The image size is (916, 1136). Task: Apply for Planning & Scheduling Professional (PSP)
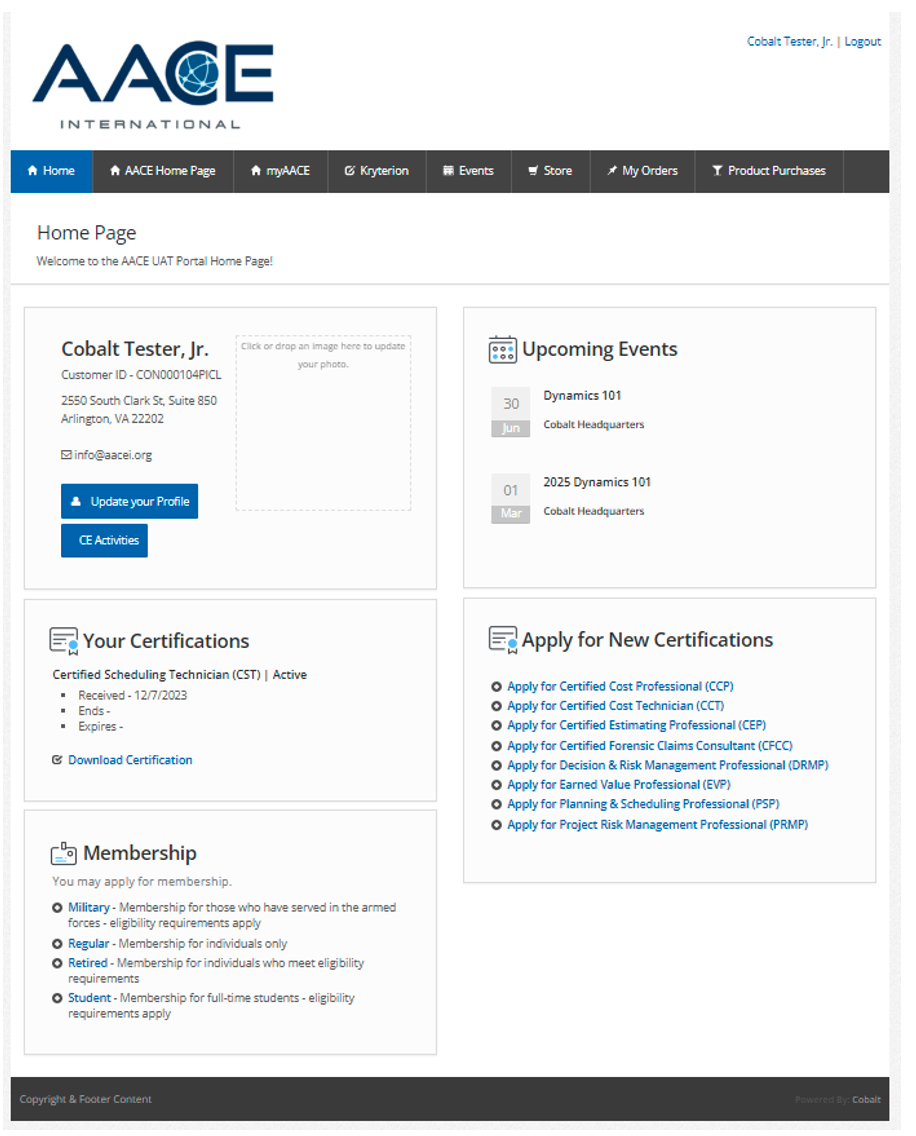(644, 804)
